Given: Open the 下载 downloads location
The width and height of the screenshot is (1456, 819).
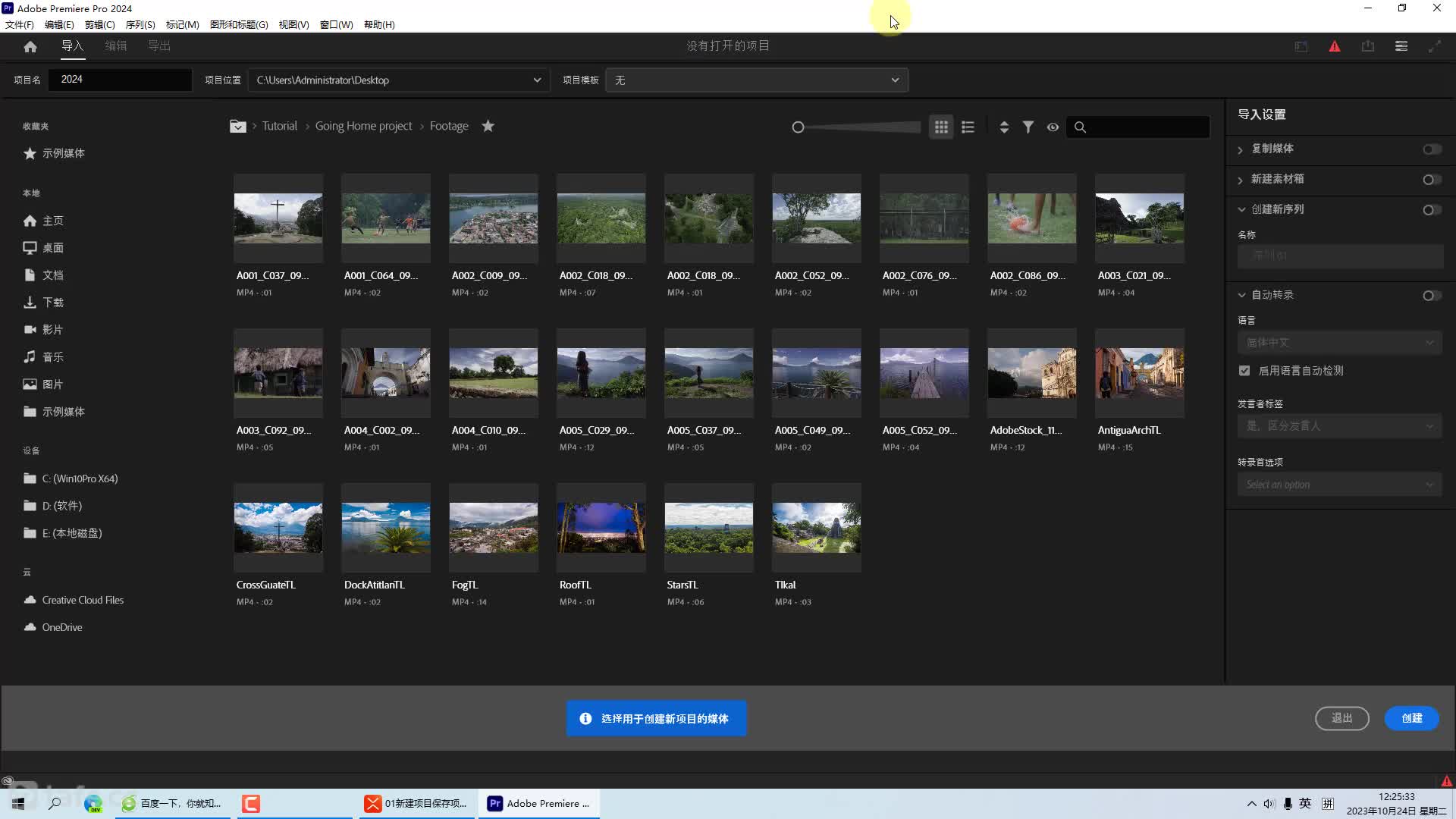Looking at the screenshot, I should pos(43,303).
